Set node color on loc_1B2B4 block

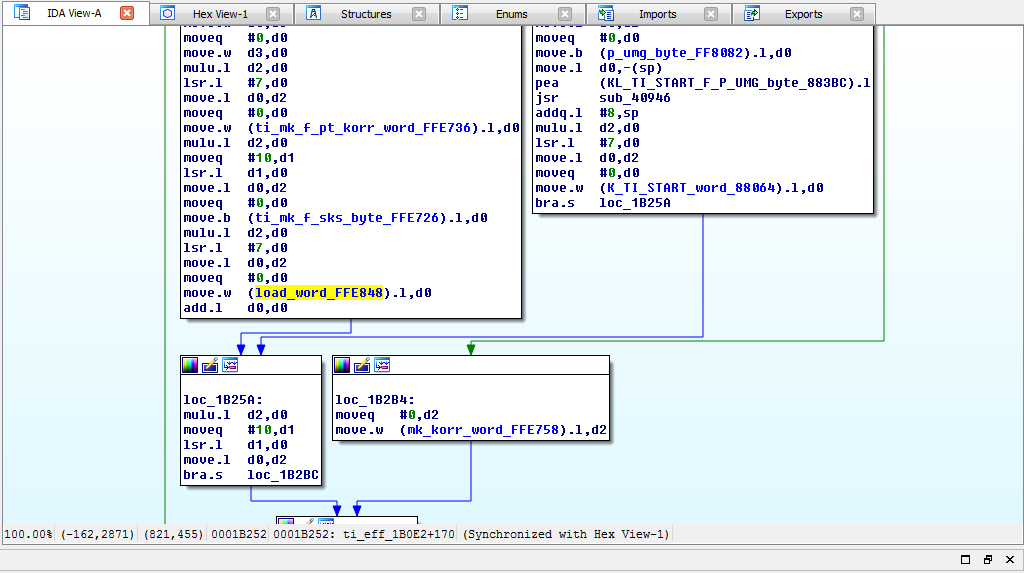click(342, 365)
